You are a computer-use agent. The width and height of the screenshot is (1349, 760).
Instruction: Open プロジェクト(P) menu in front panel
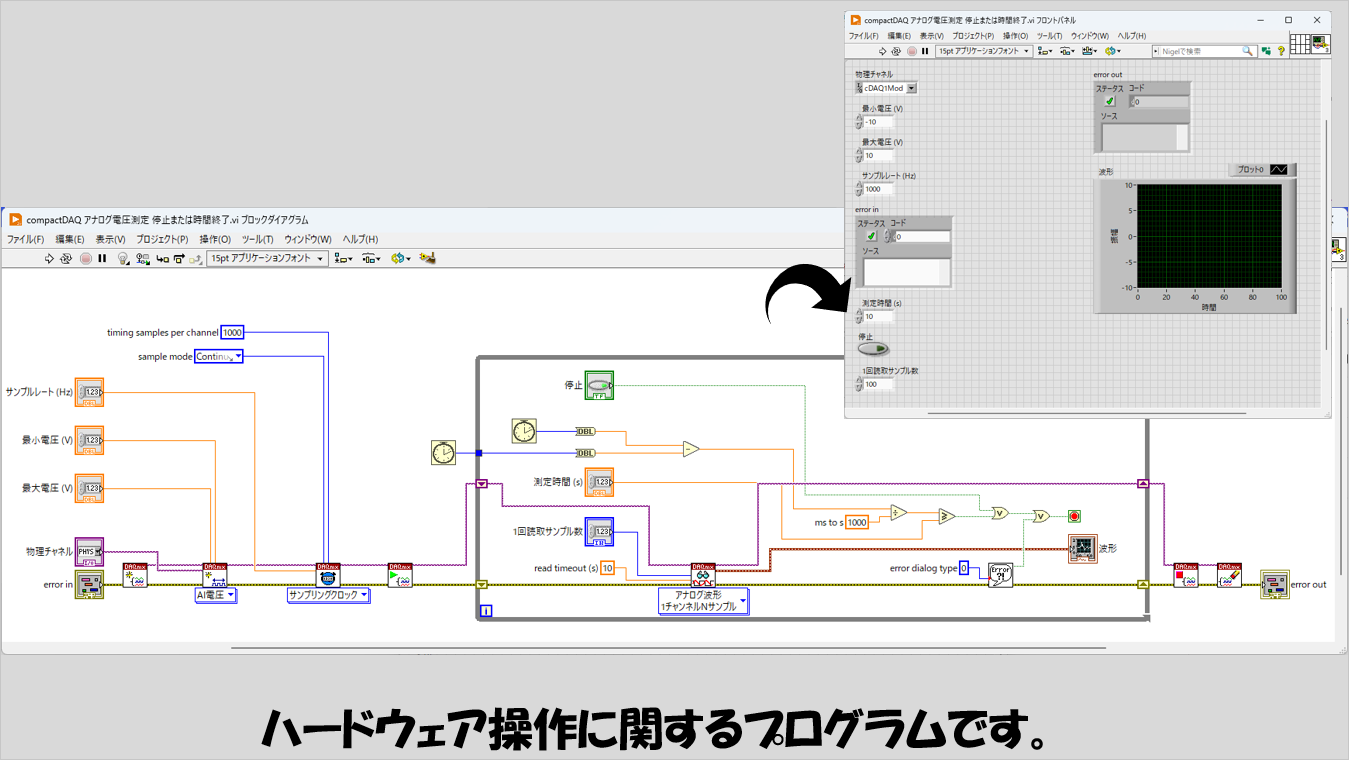coord(973,36)
